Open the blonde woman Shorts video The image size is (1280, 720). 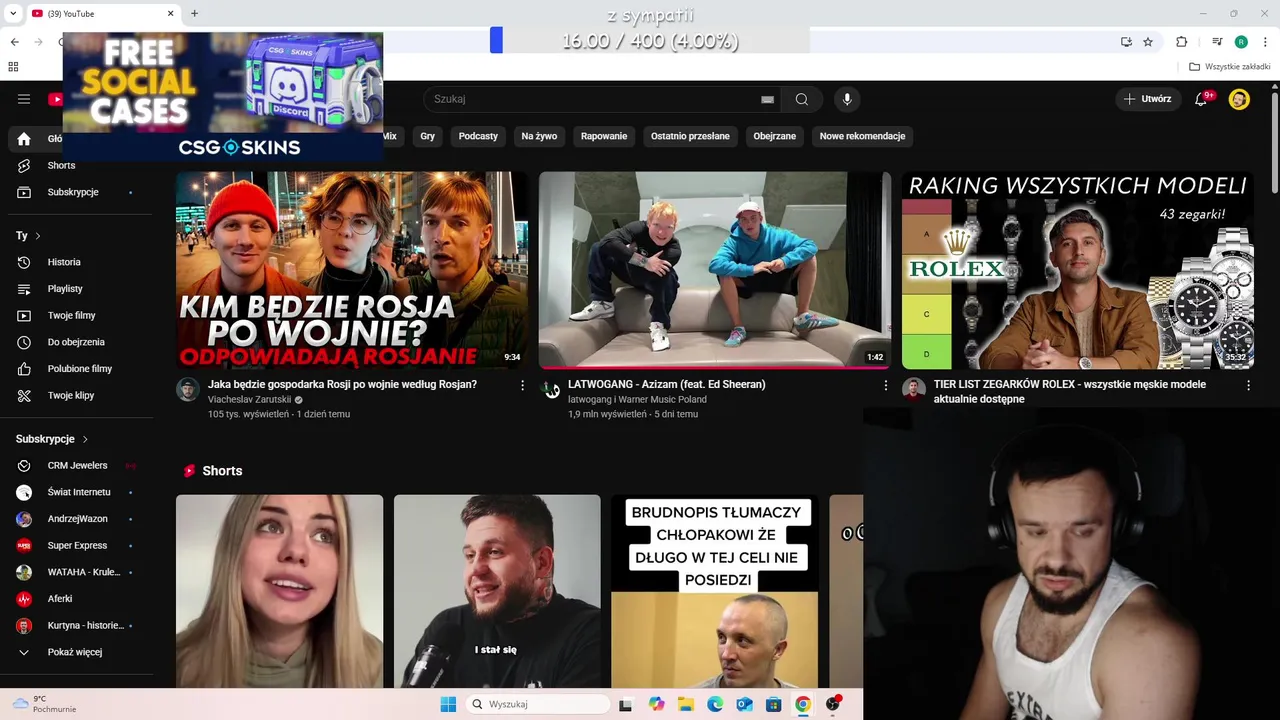(280, 591)
